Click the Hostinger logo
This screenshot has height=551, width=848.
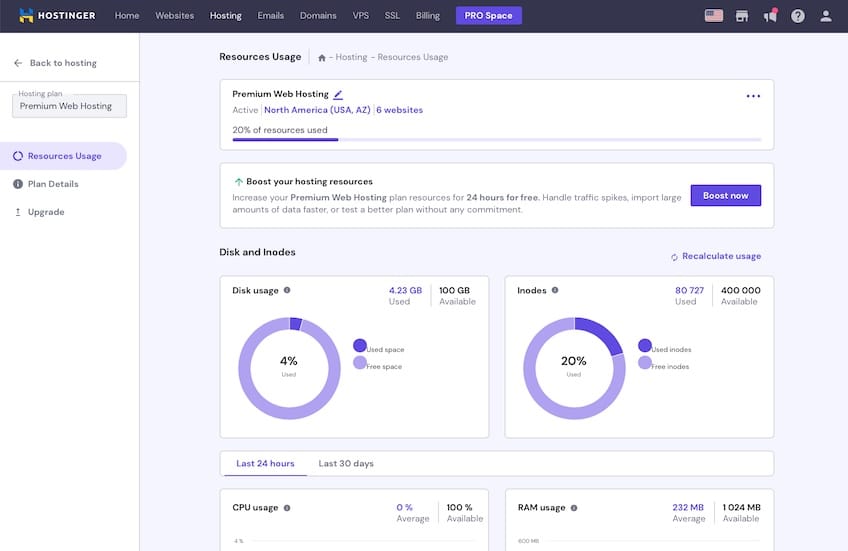coord(57,16)
